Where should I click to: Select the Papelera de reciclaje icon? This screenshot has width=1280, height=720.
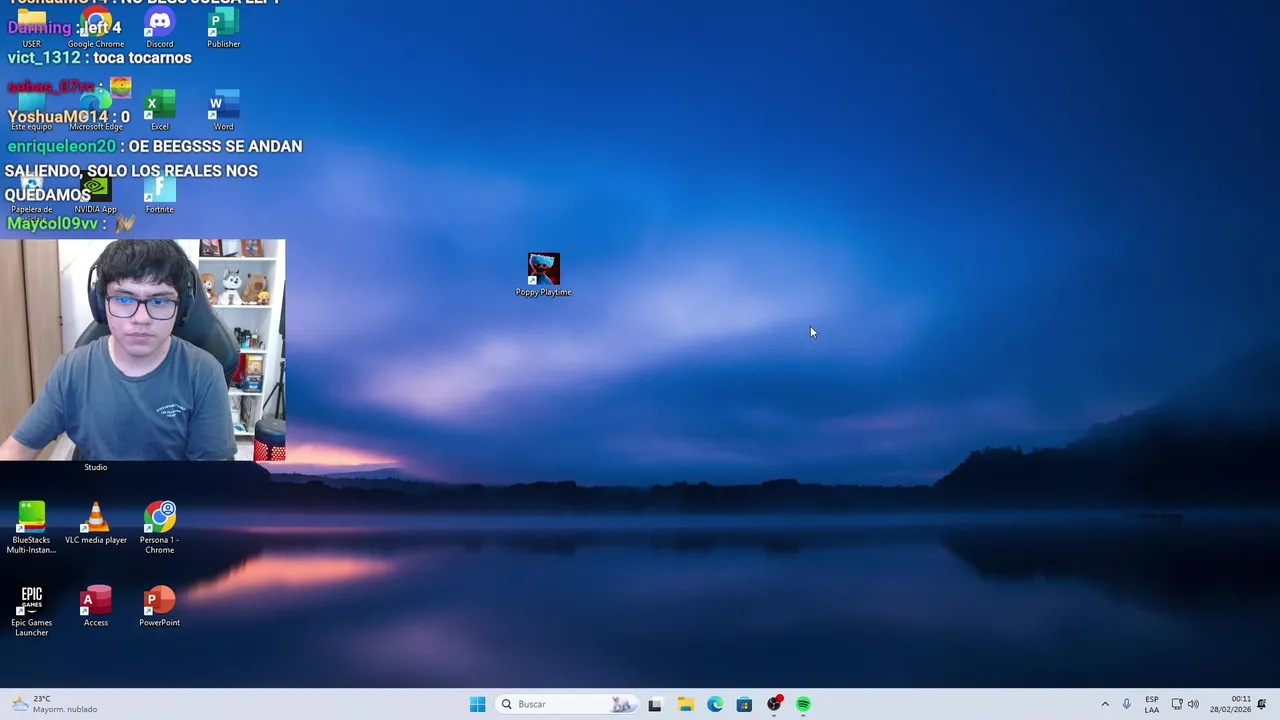[x=32, y=197]
